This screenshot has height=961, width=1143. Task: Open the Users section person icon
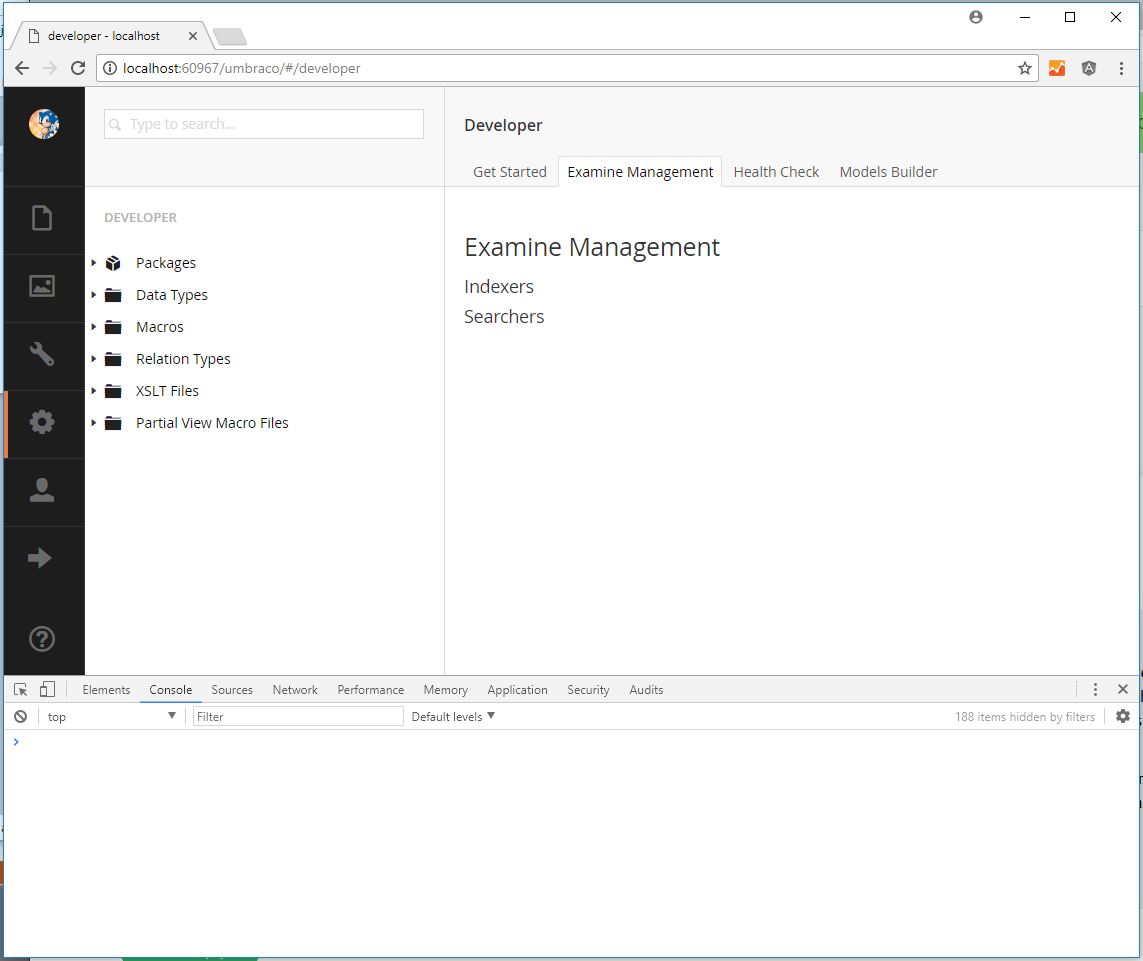pyautogui.click(x=42, y=490)
